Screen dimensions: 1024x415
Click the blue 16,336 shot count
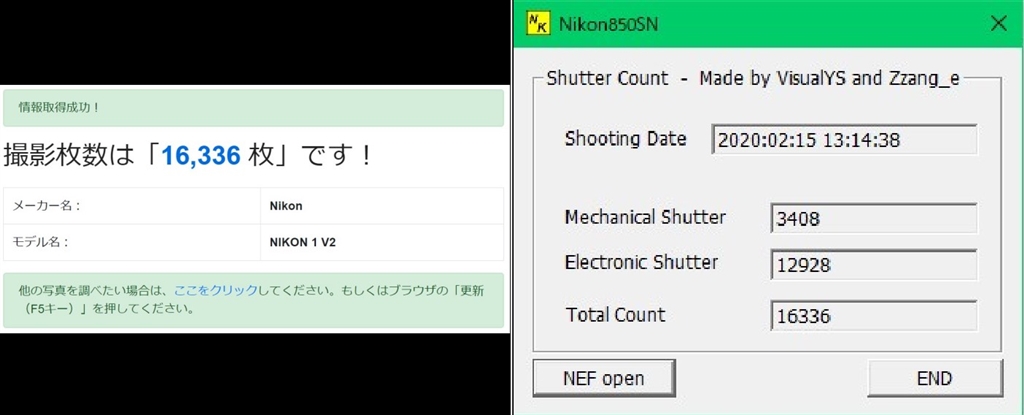[x=201, y=157]
